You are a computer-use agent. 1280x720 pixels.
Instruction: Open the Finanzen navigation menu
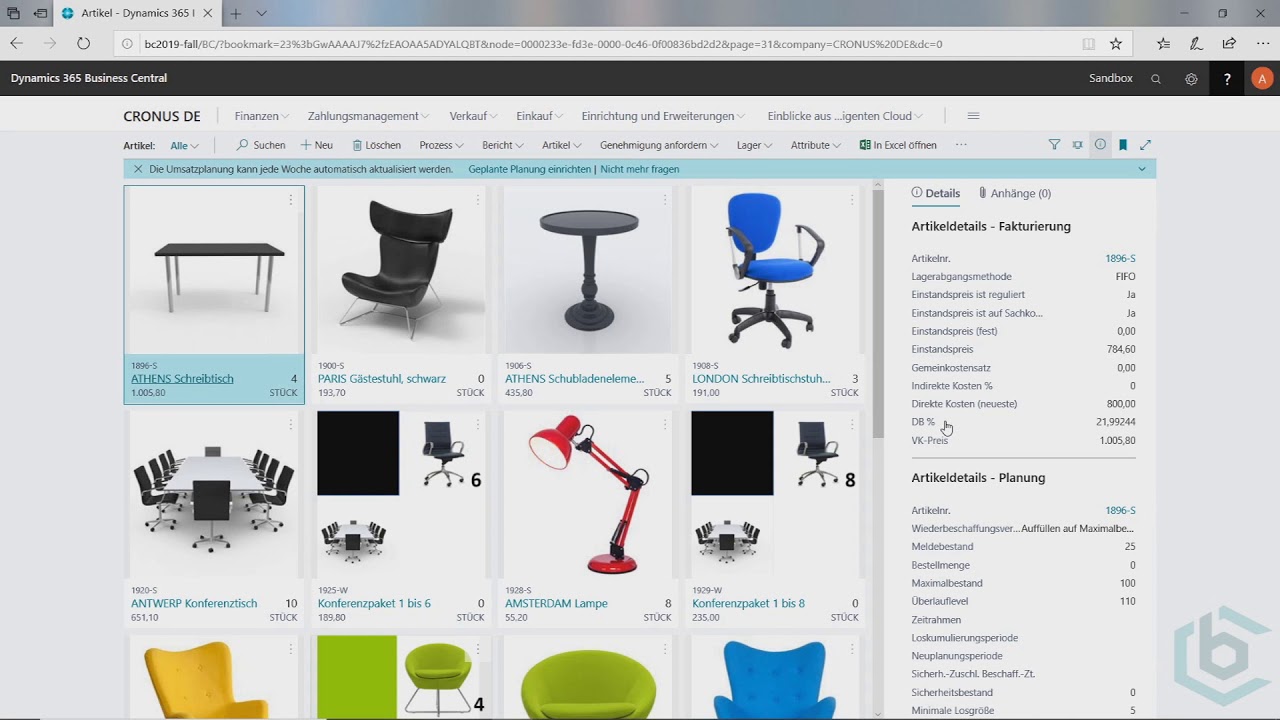pos(261,116)
